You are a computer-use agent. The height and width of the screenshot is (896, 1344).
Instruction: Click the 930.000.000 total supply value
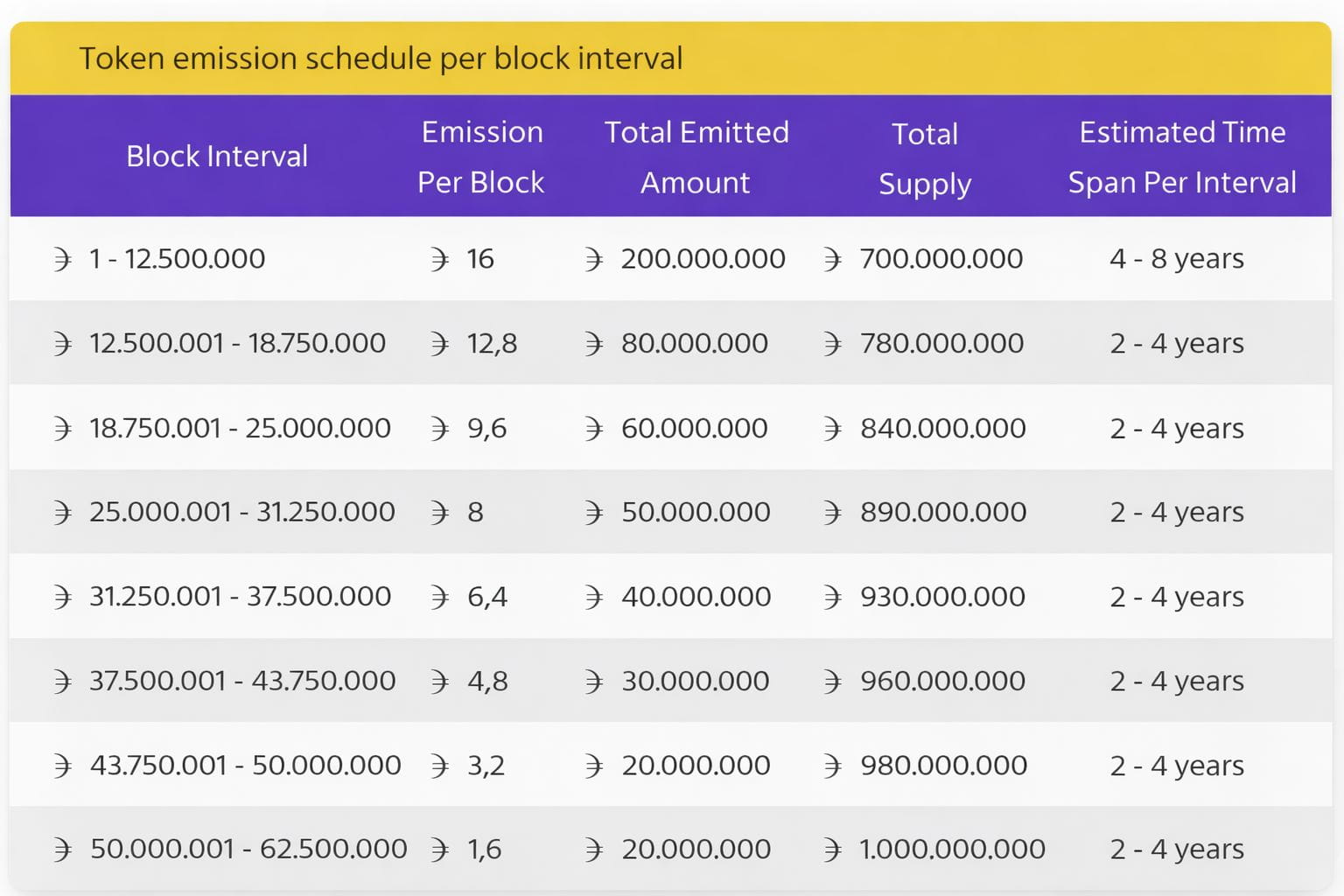[942, 597]
